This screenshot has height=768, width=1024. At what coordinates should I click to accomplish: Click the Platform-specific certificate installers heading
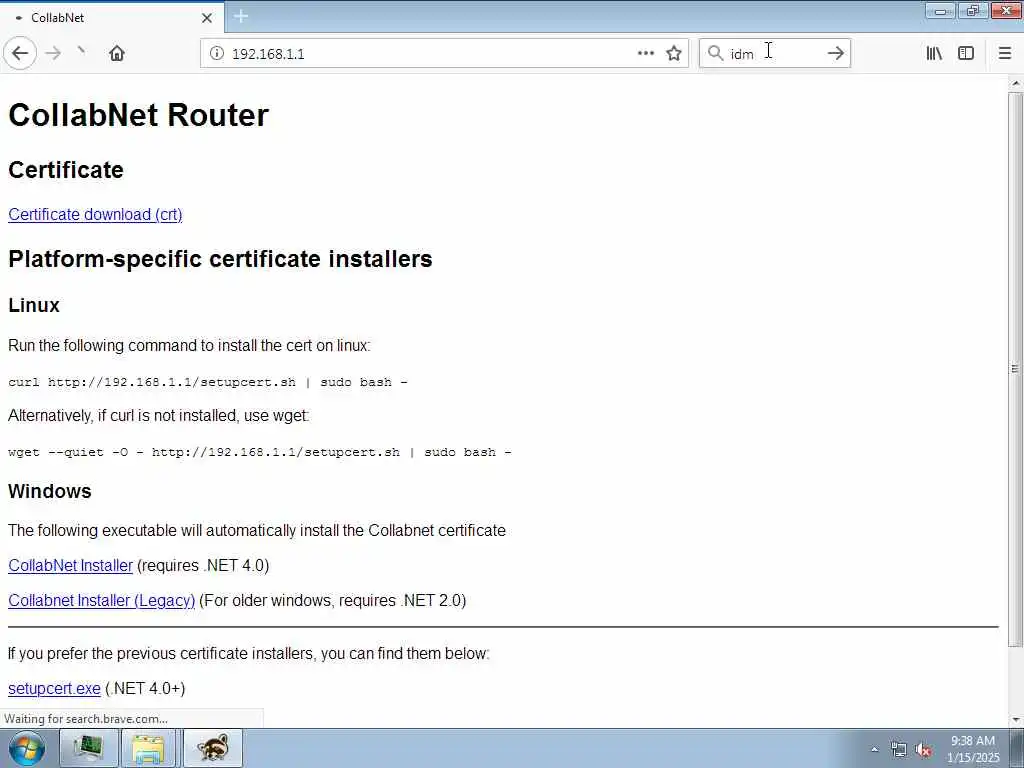pyautogui.click(x=220, y=259)
